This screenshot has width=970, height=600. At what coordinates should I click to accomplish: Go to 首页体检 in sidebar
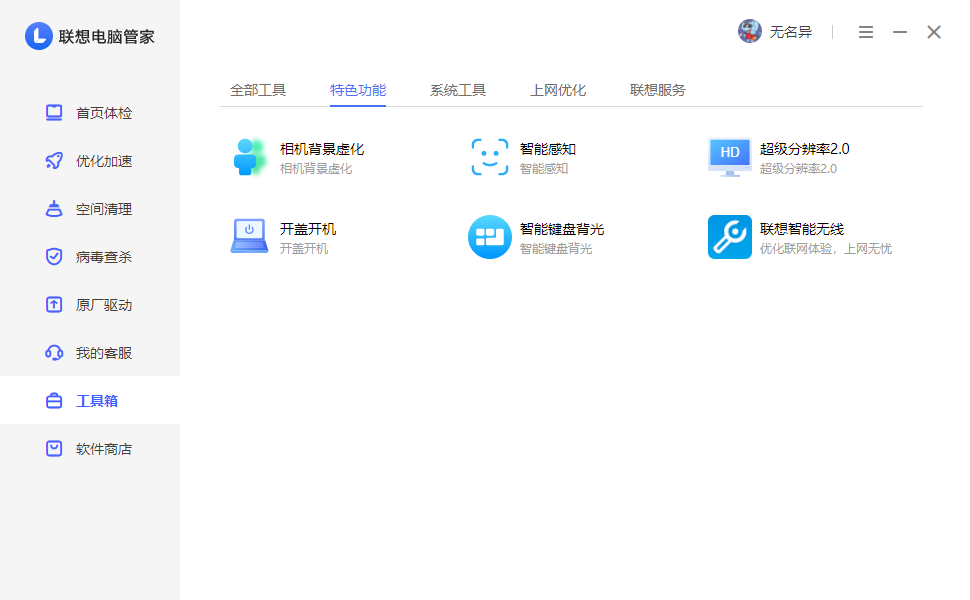click(x=104, y=113)
